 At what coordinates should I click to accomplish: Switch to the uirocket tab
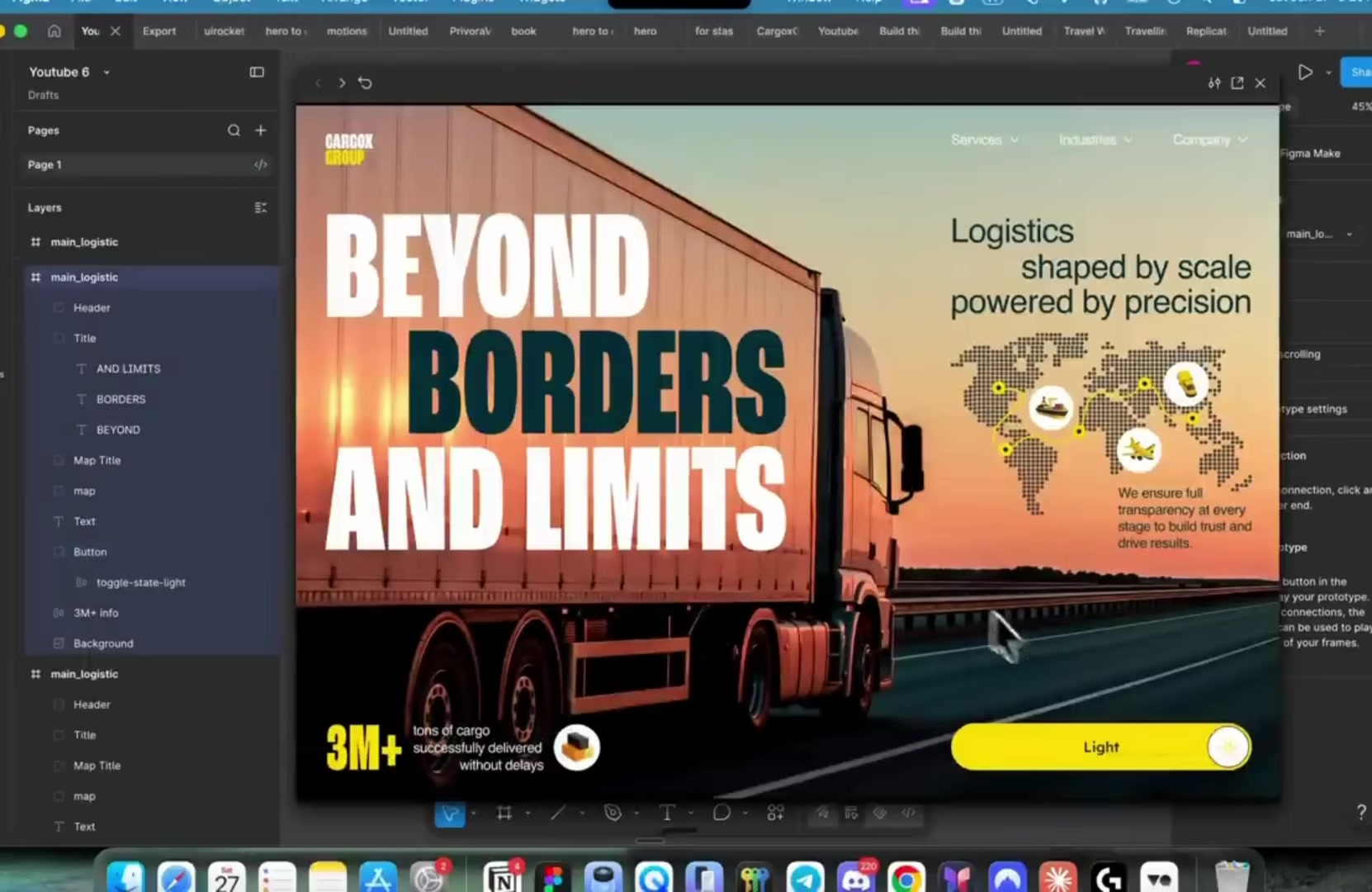[224, 31]
